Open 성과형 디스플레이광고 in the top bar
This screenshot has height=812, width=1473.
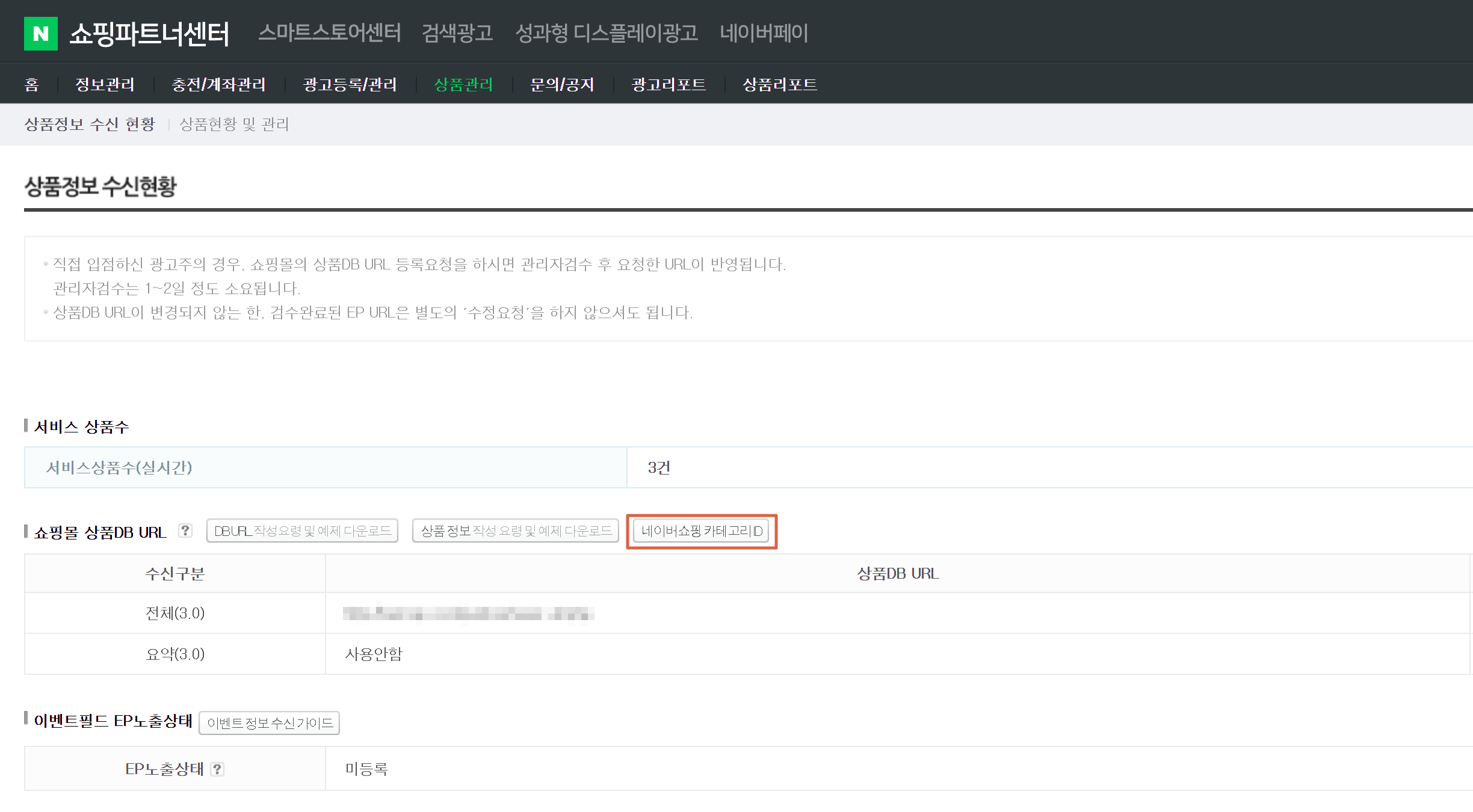tap(607, 32)
